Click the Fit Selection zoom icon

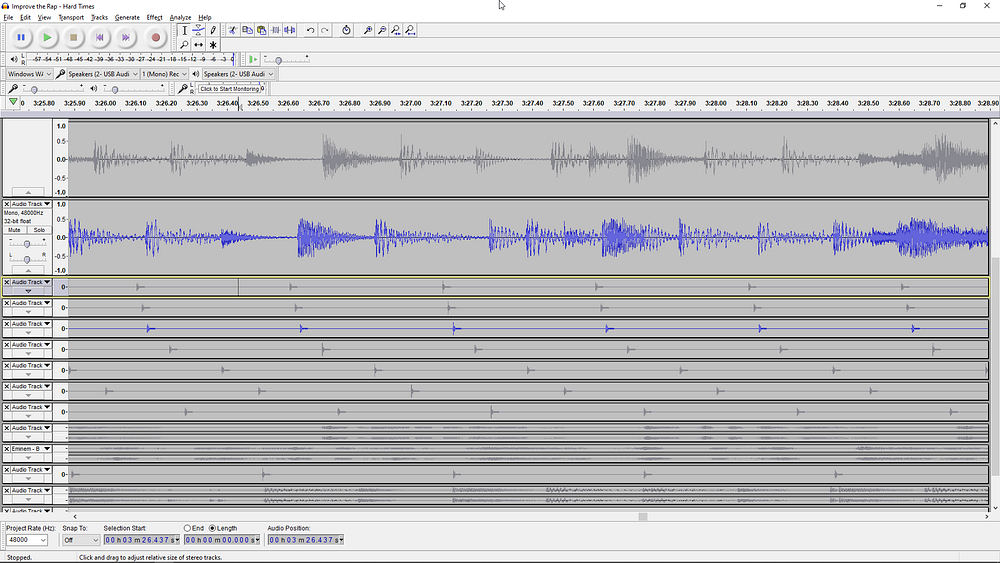(396, 30)
